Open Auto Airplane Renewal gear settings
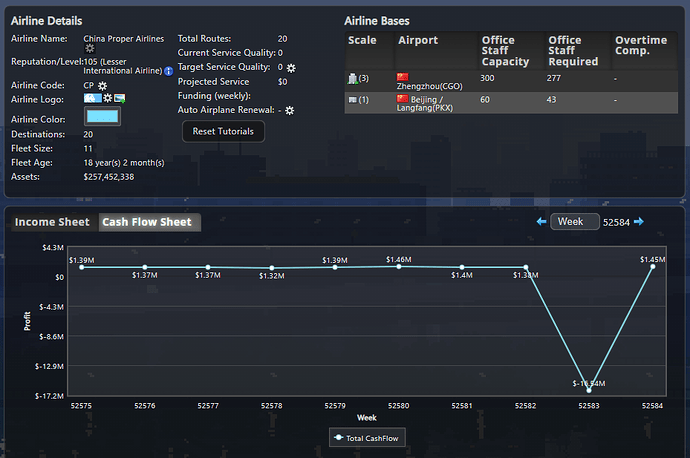Viewport: 690px width, 458px height. (x=290, y=110)
